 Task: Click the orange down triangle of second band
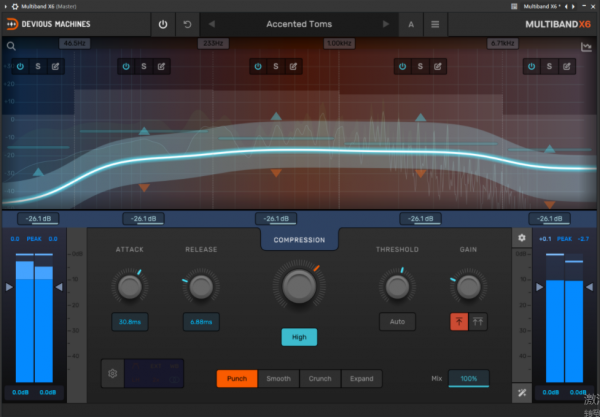pos(144,188)
